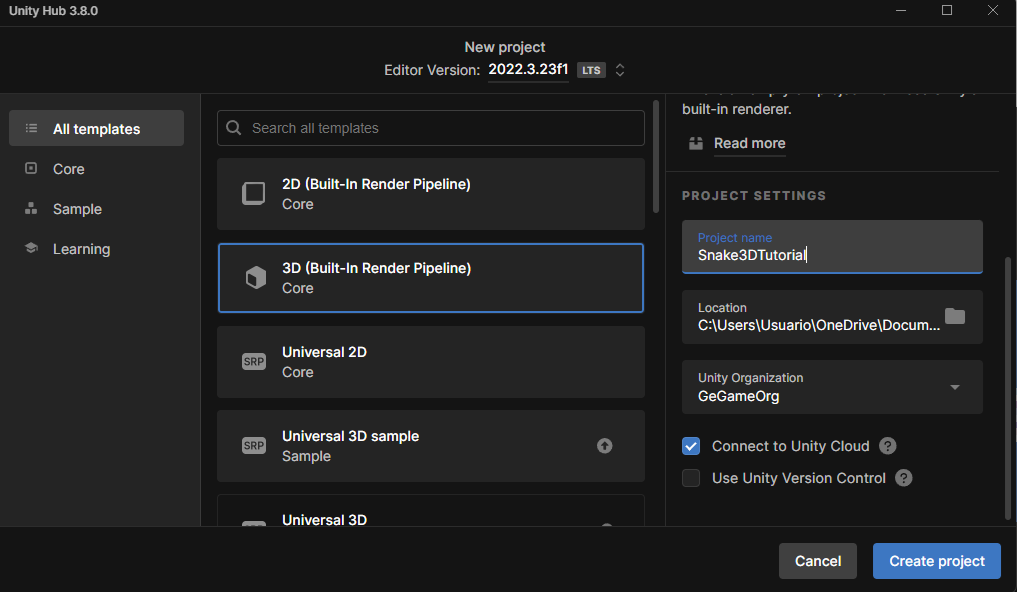Click the template list scrollbar
This screenshot has width=1017, height=592.
coord(656,157)
